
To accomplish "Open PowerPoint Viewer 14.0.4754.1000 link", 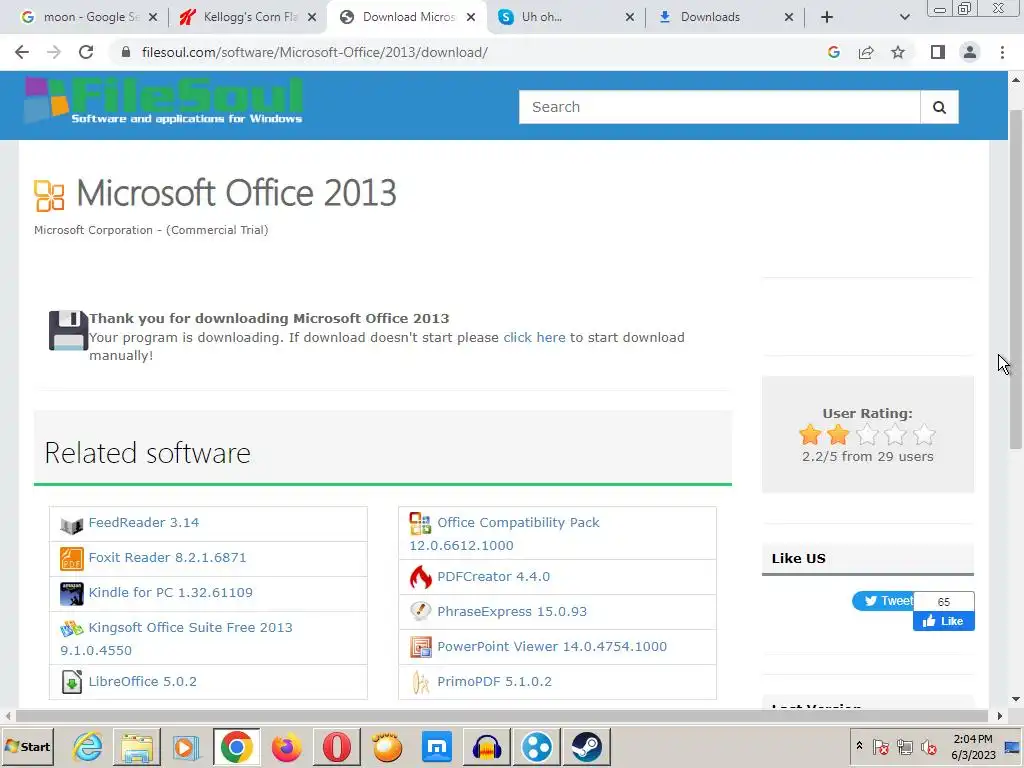I will (552, 647).
